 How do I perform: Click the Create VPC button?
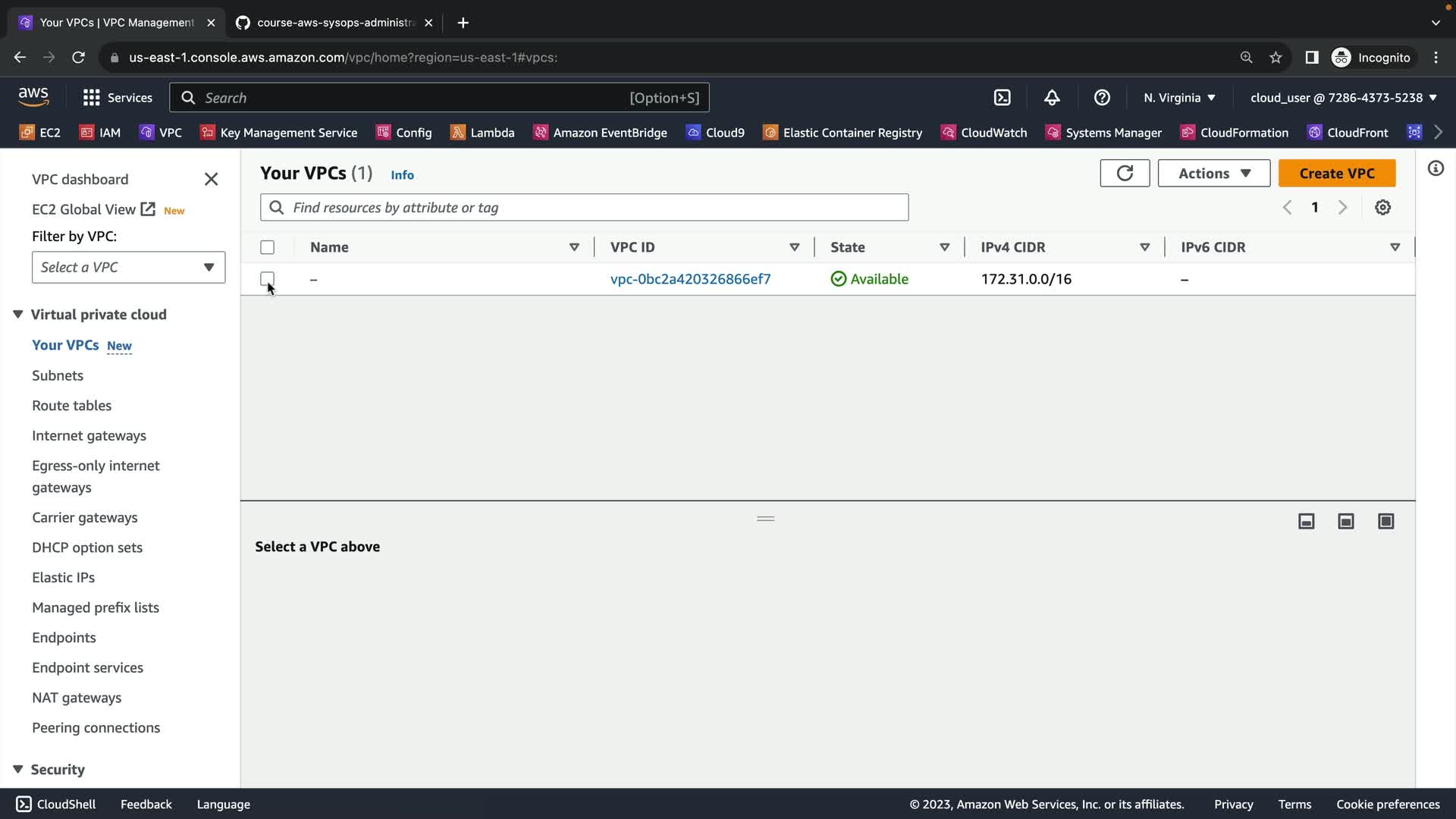1336,173
